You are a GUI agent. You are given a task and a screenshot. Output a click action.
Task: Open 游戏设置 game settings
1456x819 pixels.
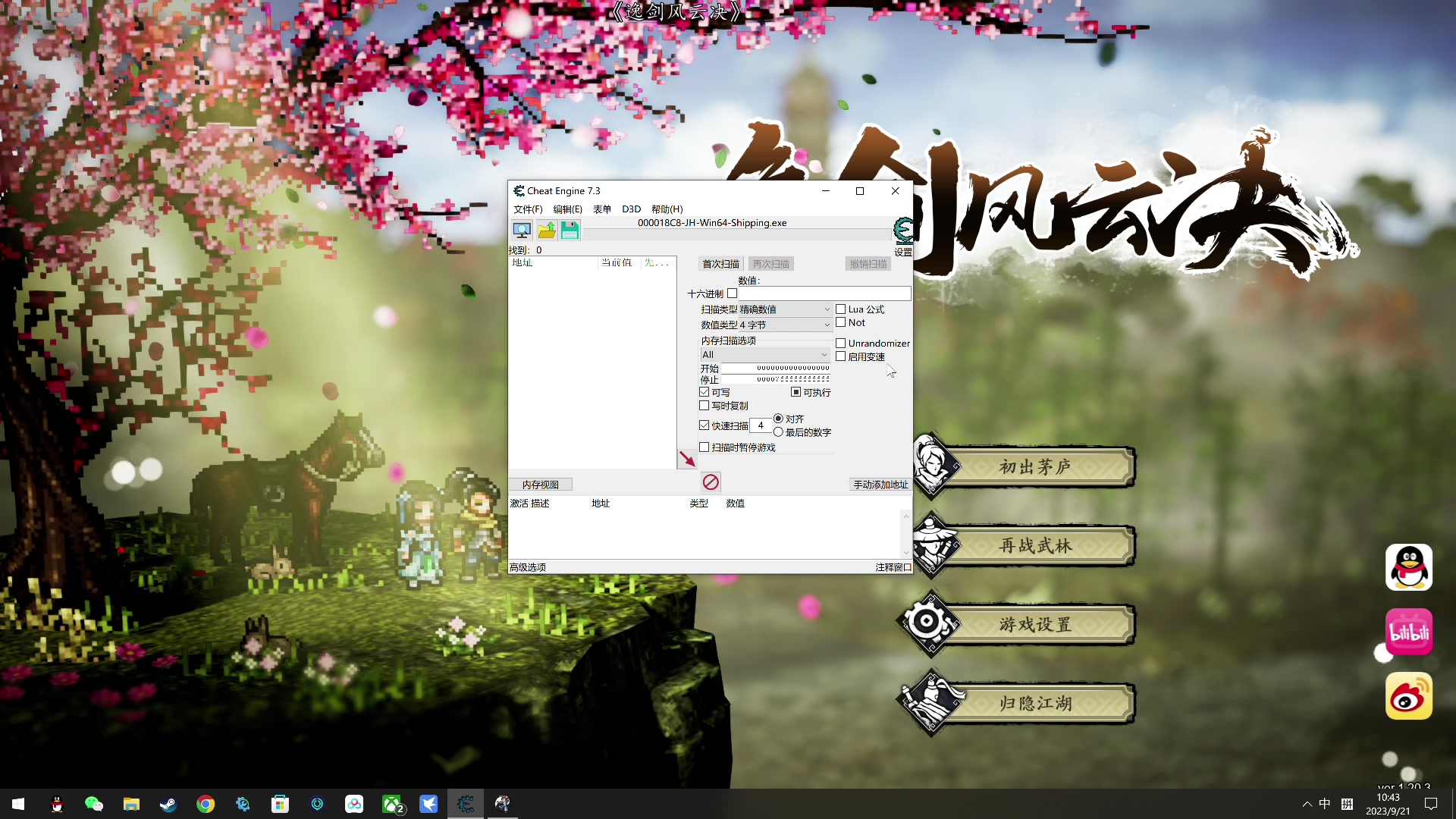[x=1035, y=625]
